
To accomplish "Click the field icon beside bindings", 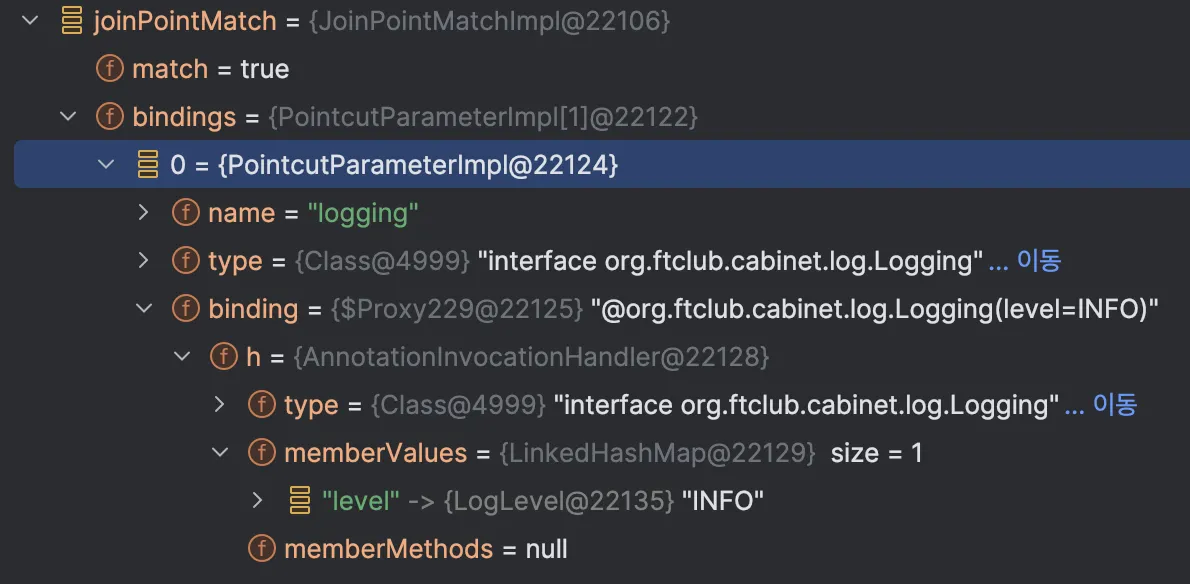I will 110,117.
